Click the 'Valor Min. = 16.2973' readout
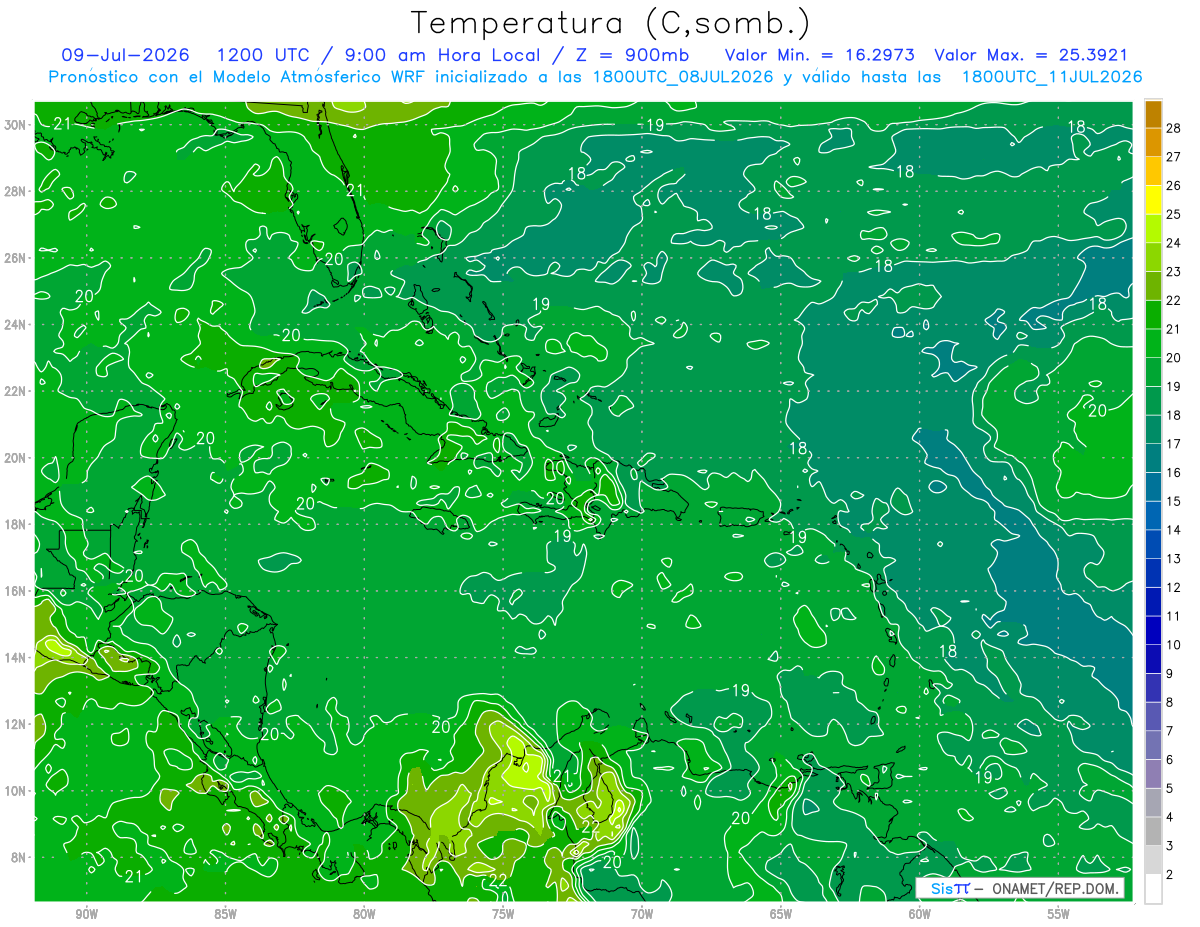Image resolution: width=1200 pixels, height=927 pixels. point(819,55)
